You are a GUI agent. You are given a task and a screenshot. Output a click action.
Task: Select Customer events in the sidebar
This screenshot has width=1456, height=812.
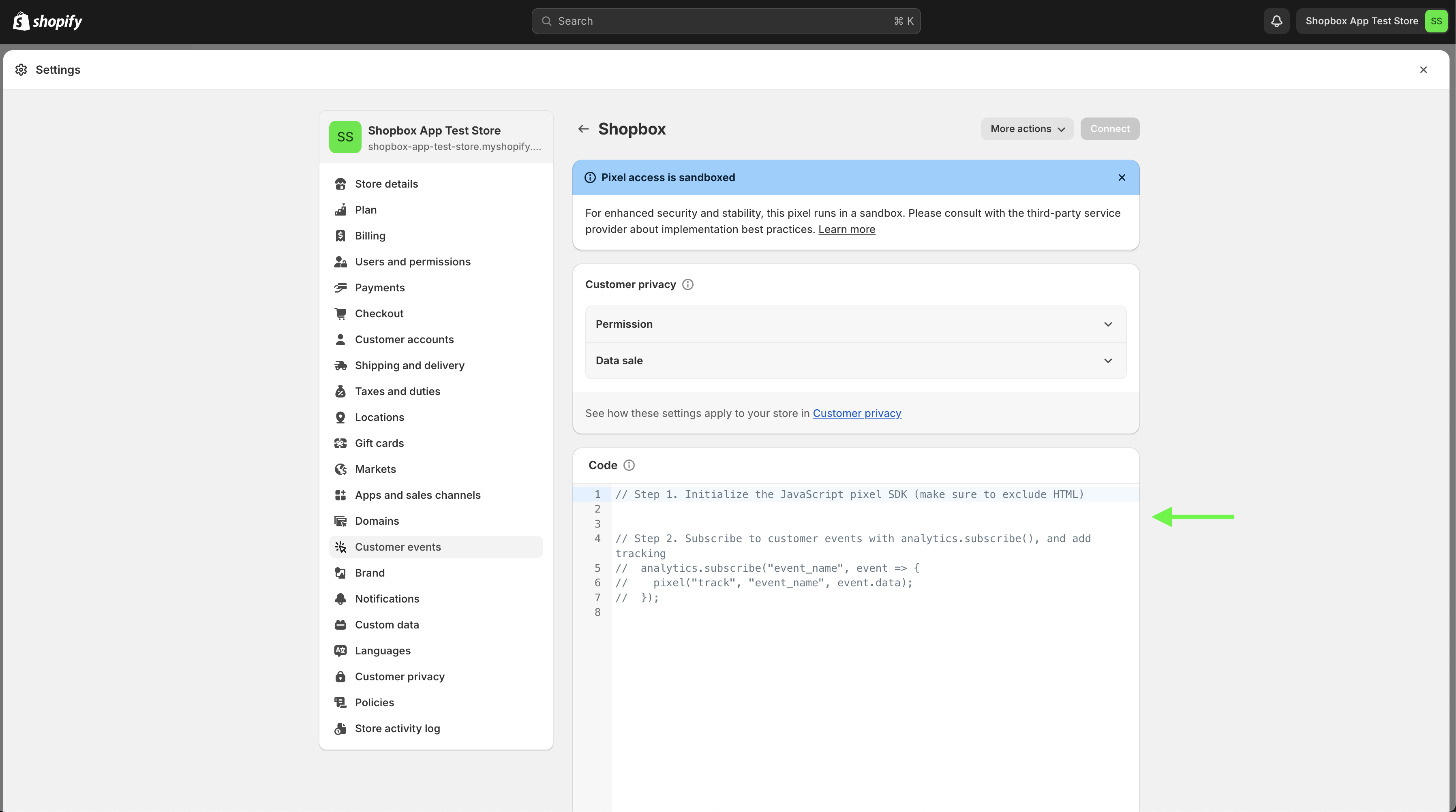(x=397, y=547)
